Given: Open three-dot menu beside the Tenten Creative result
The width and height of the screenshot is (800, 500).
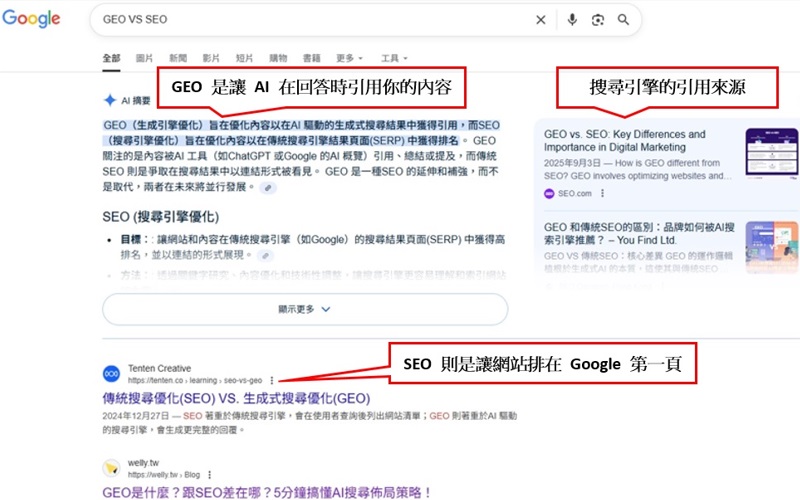Looking at the screenshot, I should tap(272, 380).
